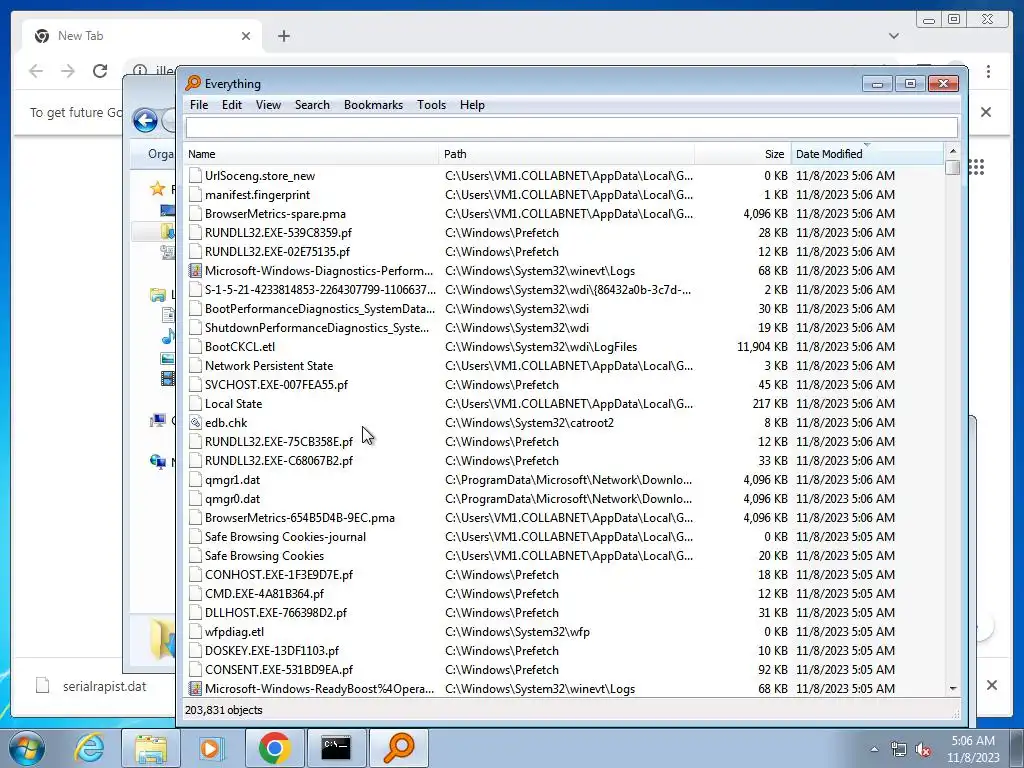Click the results vertical scrollbar thumb

[952, 167]
